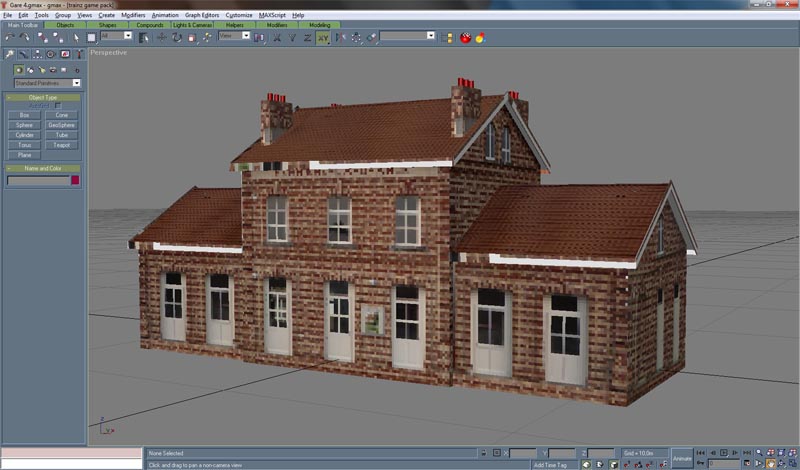
Task: Click the Undo arrow in main toolbar
Action: 9,37
